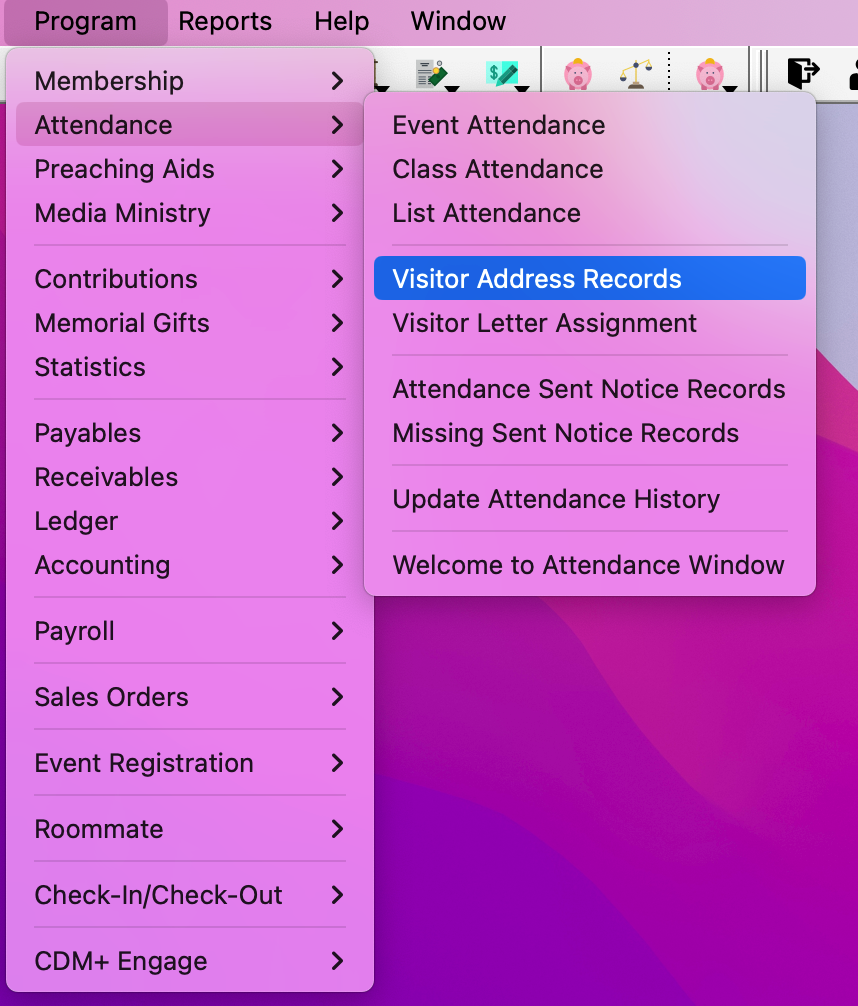Open the Reports menu

(x=225, y=21)
